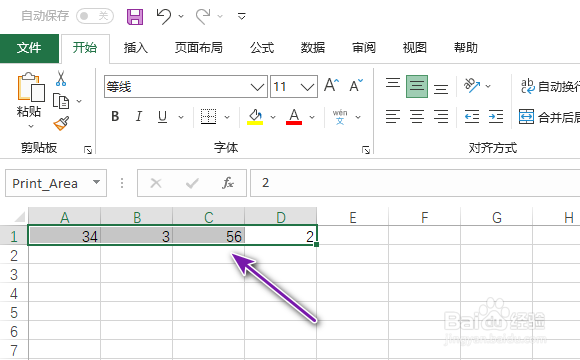Open the text orientation dropdown
Viewport: 580px width, 360px height.
[488, 86]
